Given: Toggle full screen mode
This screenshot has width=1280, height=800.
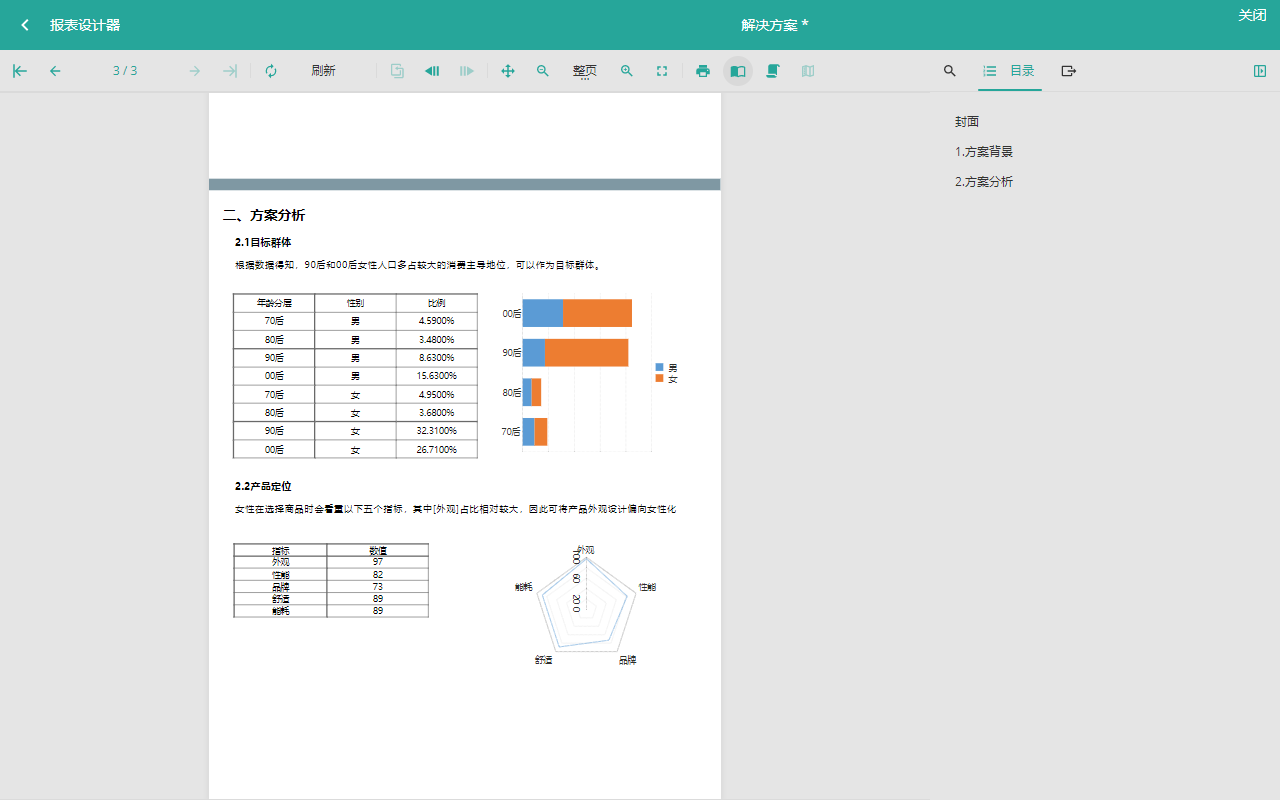Looking at the screenshot, I should (662, 71).
